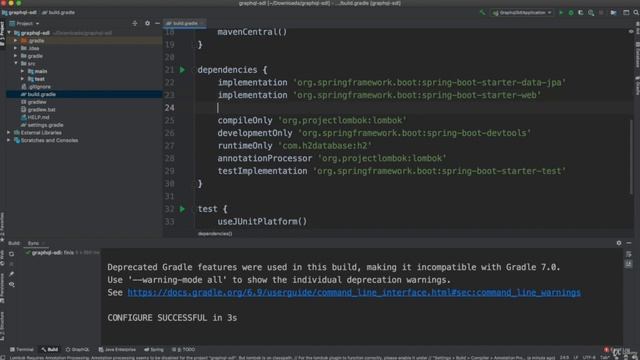
Task: Expand the gradle folder arrow
Action: click(16, 56)
